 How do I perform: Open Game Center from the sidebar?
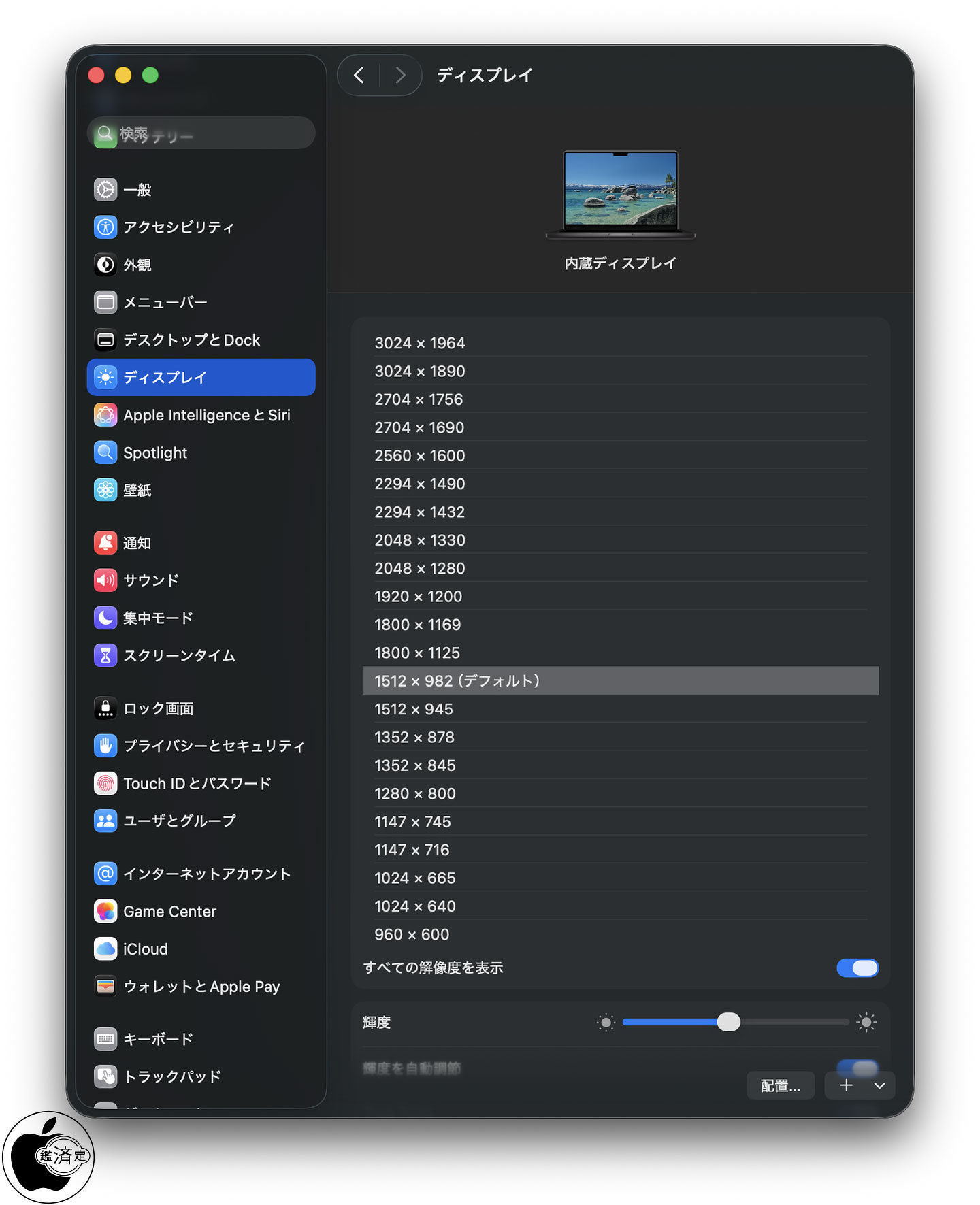(x=169, y=911)
